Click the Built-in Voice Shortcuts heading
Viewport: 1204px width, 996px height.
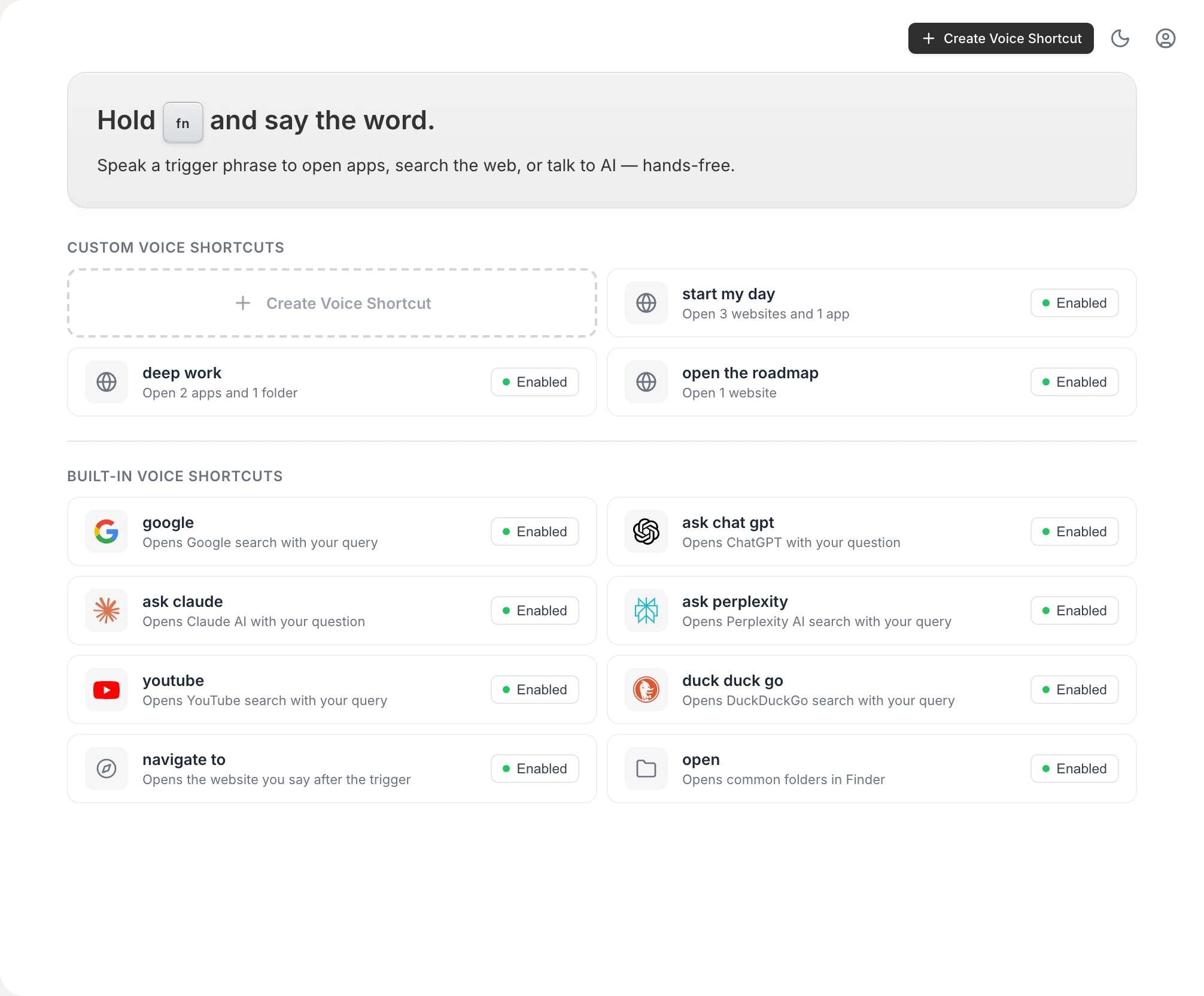(x=175, y=476)
